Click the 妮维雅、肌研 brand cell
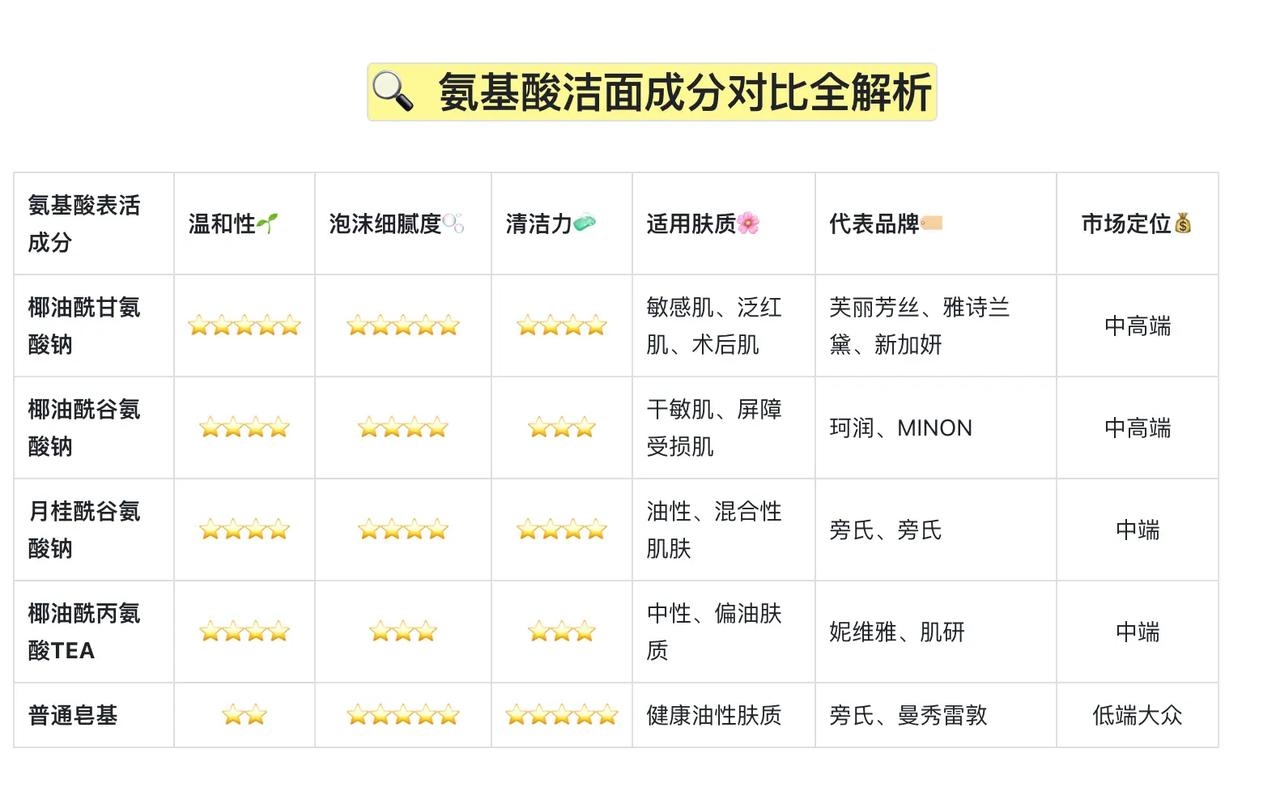This screenshot has width=1276, height=800. click(896, 632)
